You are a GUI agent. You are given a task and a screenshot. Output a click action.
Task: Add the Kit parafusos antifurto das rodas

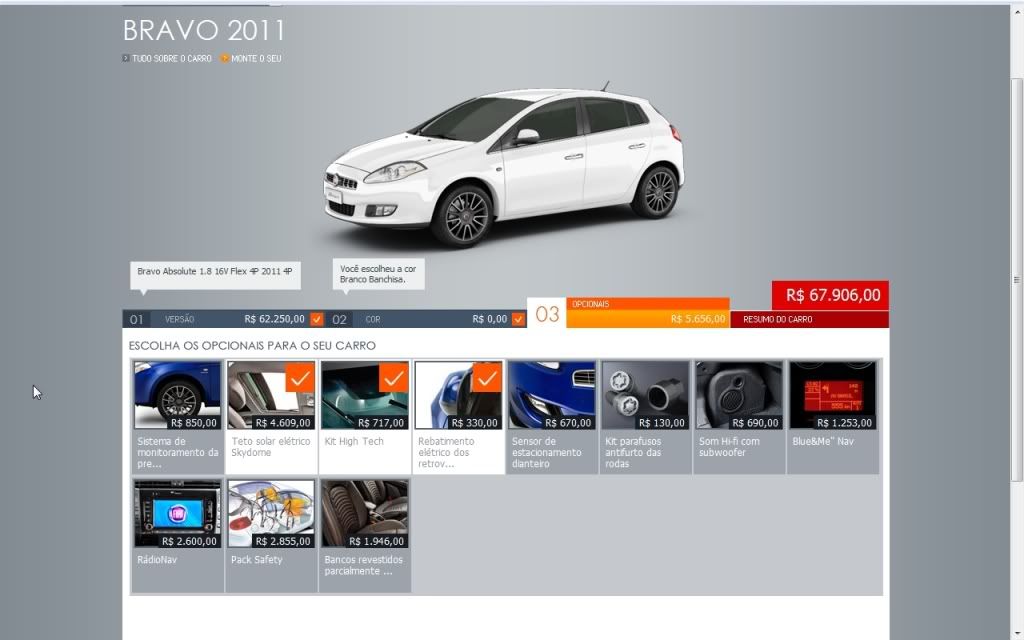(x=645, y=417)
